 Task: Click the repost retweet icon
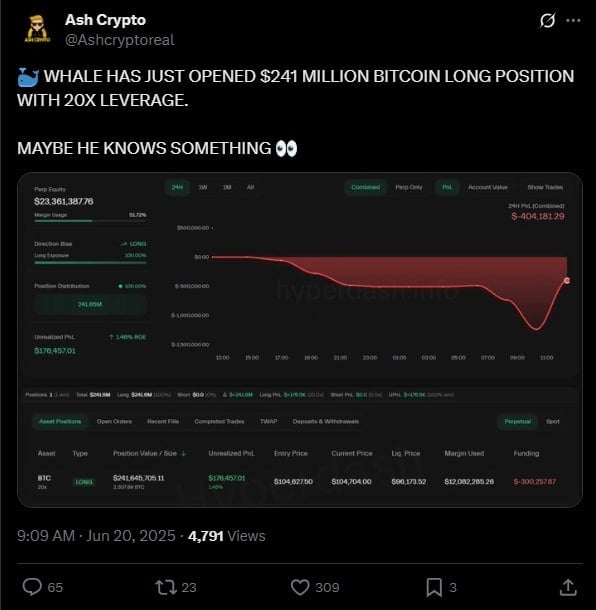click(x=166, y=587)
